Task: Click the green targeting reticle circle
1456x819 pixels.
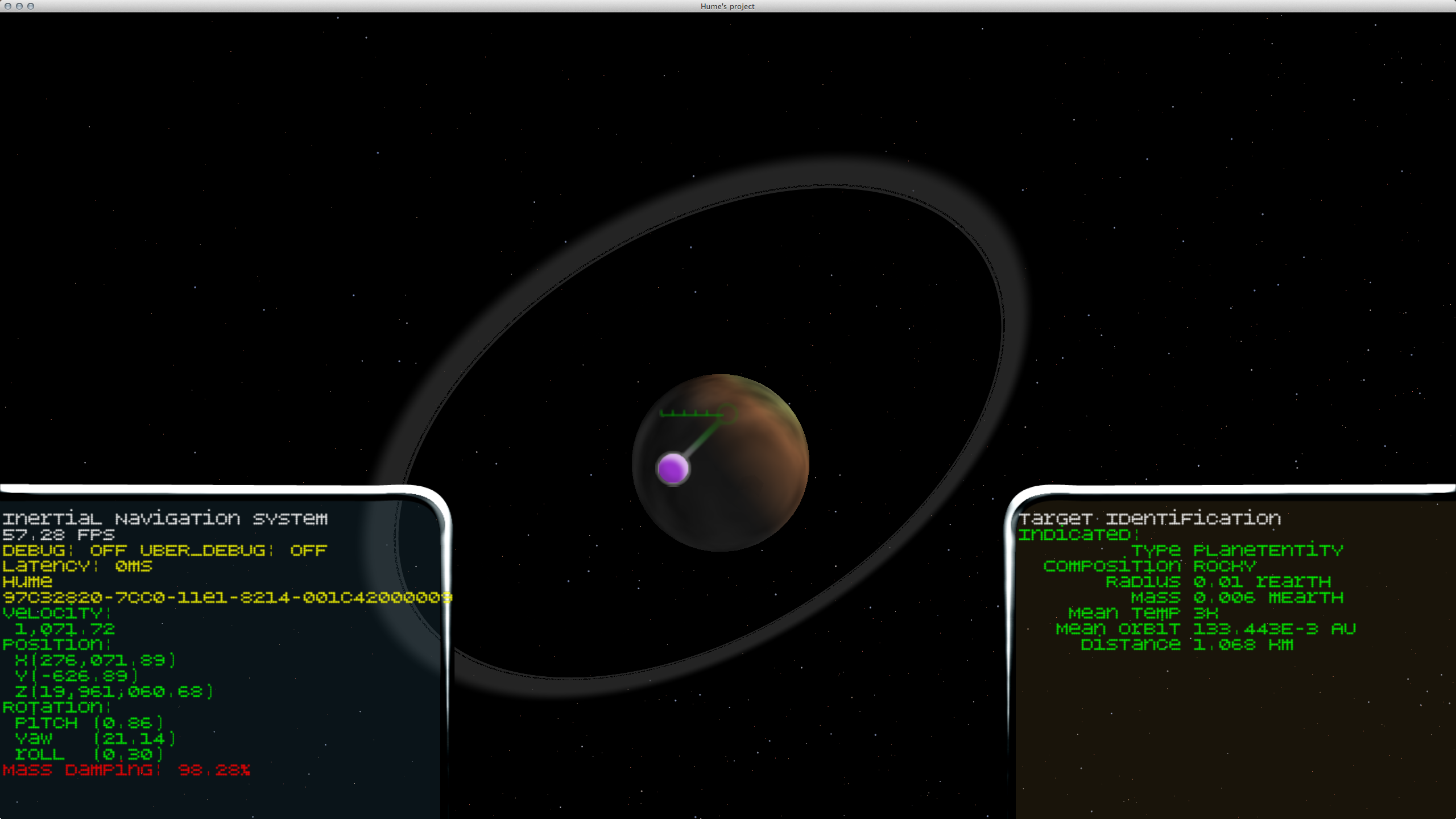Action: pyautogui.click(x=727, y=413)
